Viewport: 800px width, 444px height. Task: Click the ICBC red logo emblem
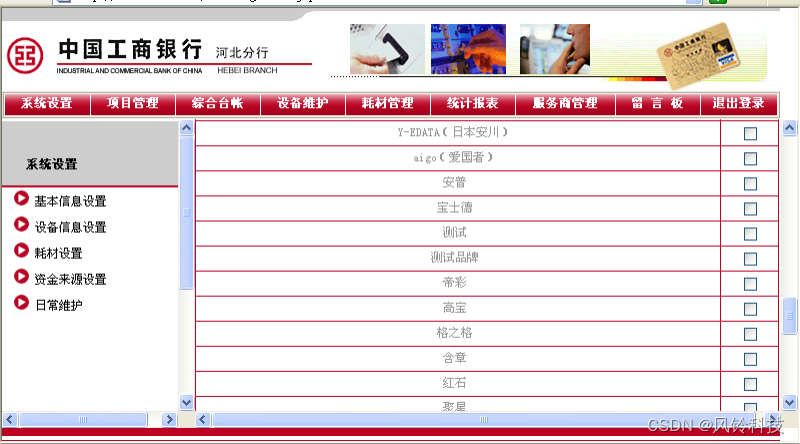coord(25,56)
